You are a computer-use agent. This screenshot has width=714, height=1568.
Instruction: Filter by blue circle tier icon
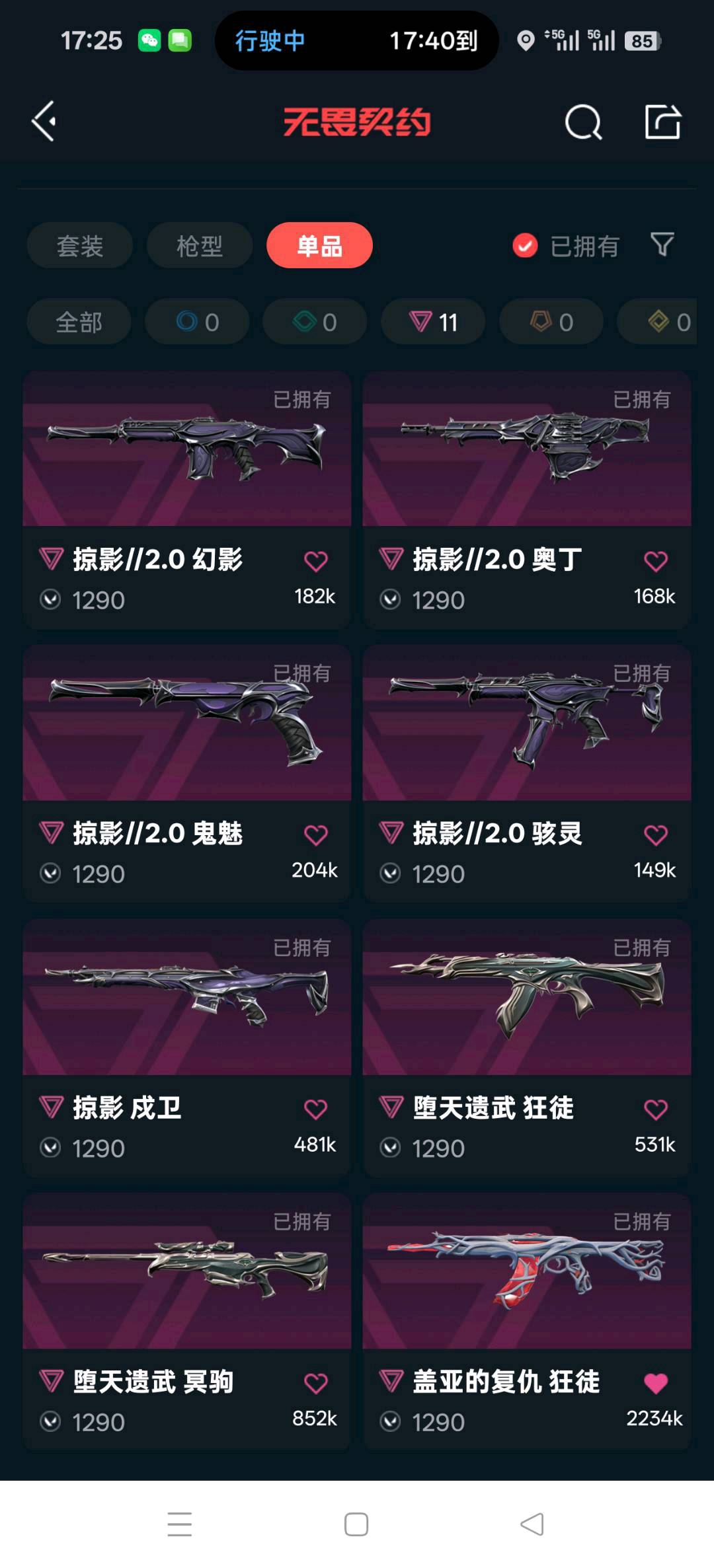pos(197,322)
